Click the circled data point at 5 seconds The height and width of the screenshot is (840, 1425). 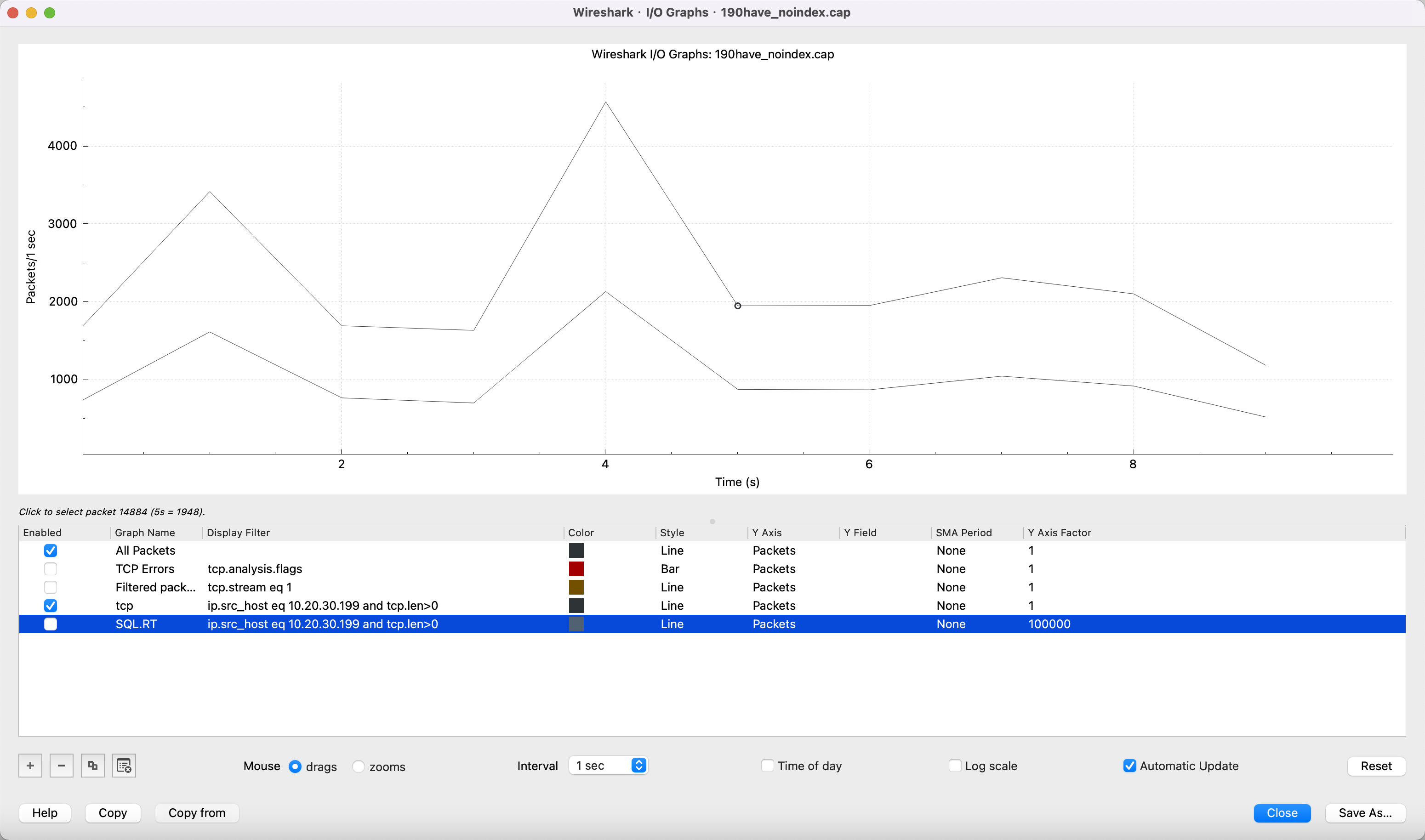click(738, 306)
